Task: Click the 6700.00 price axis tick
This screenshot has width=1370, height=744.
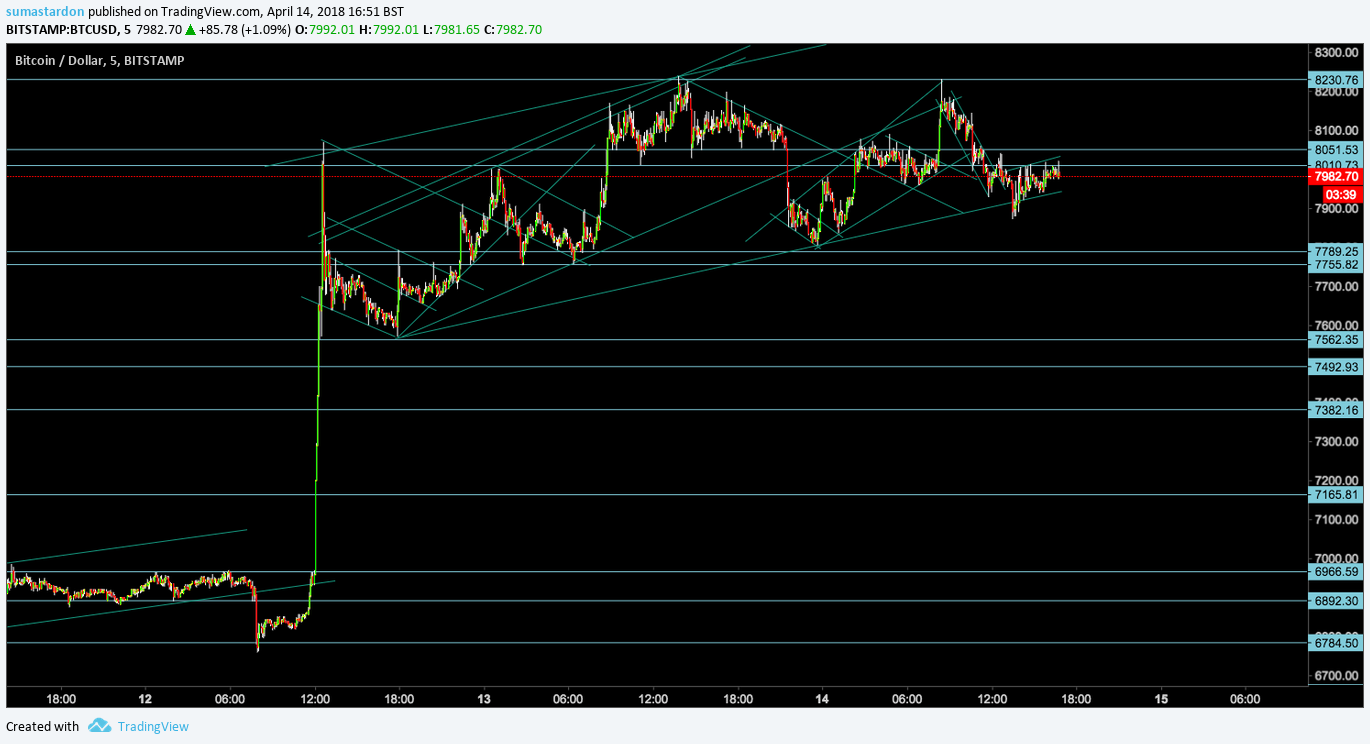Action: coord(1336,675)
